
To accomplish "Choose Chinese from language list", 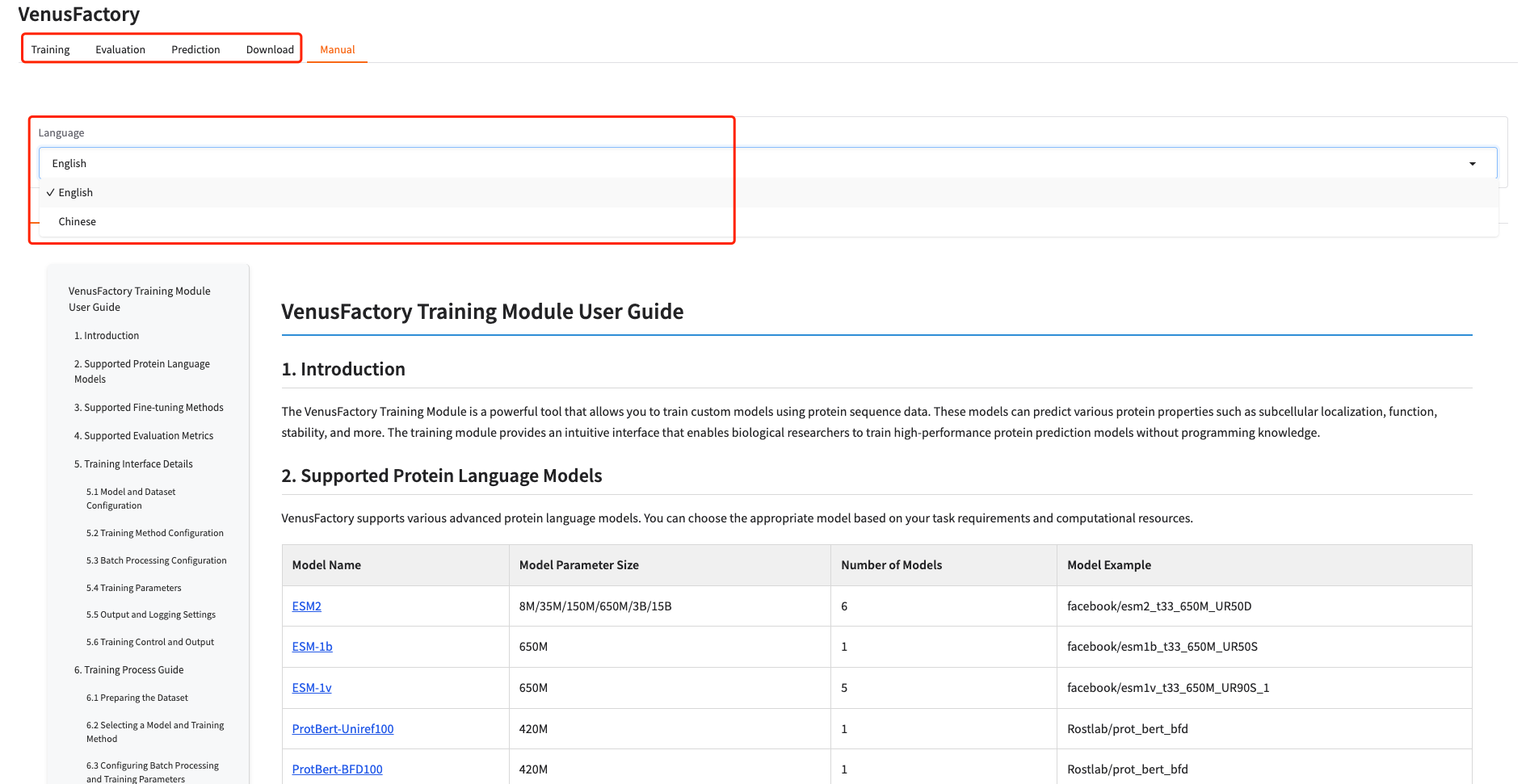I will tap(767, 221).
